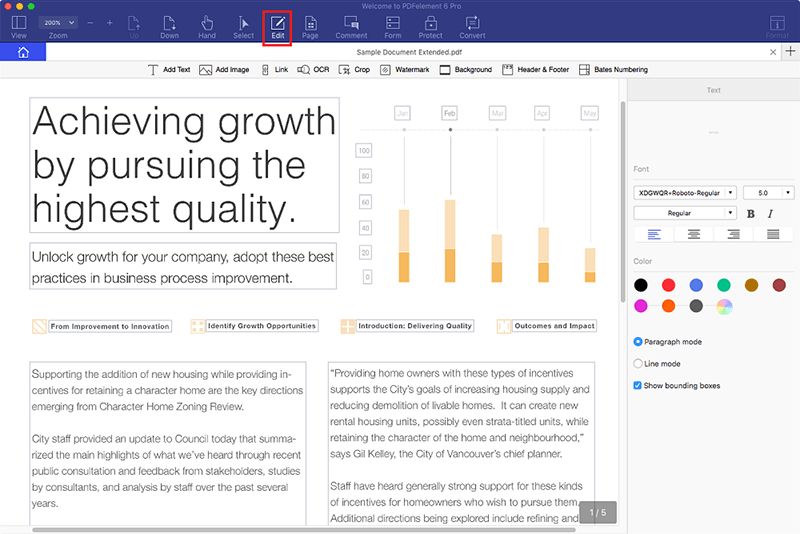Image resolution: width=800 pixels, height=534 pixels.
Task: Switch to Sample Document Extended.pdf tab
Action: point(398,52)
